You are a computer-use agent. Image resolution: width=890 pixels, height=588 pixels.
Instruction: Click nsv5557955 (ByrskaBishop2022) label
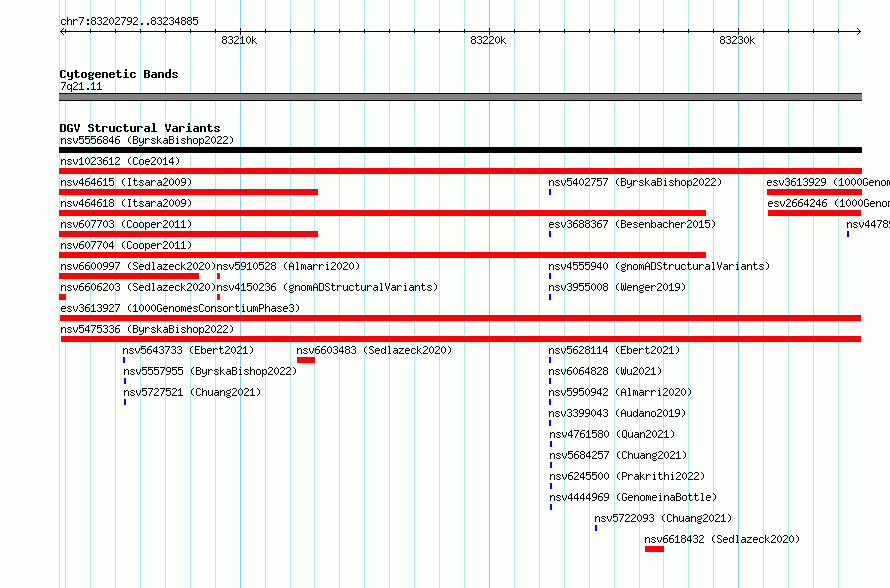point(210,371)
